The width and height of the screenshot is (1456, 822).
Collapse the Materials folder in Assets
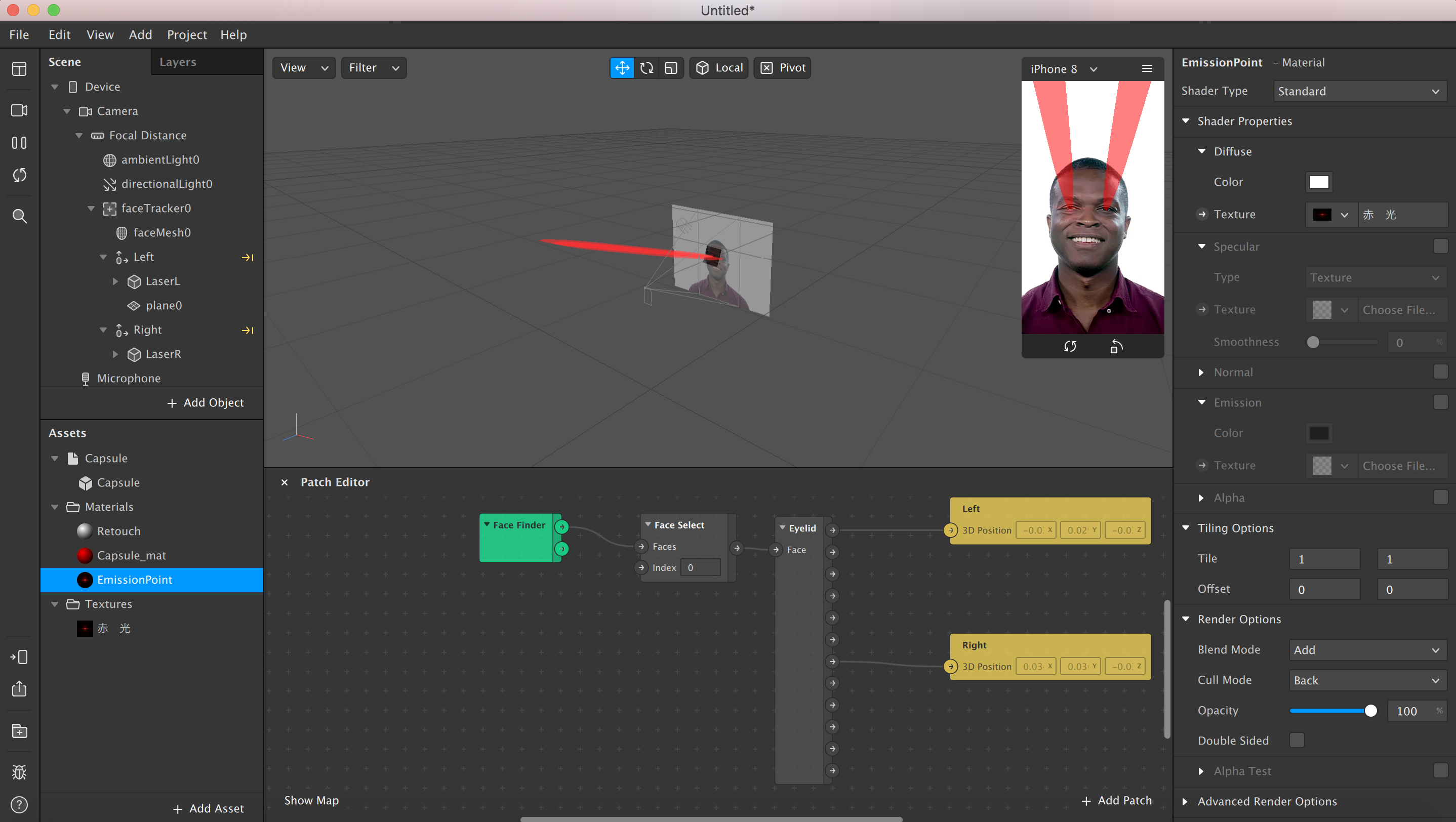point(55,507)
